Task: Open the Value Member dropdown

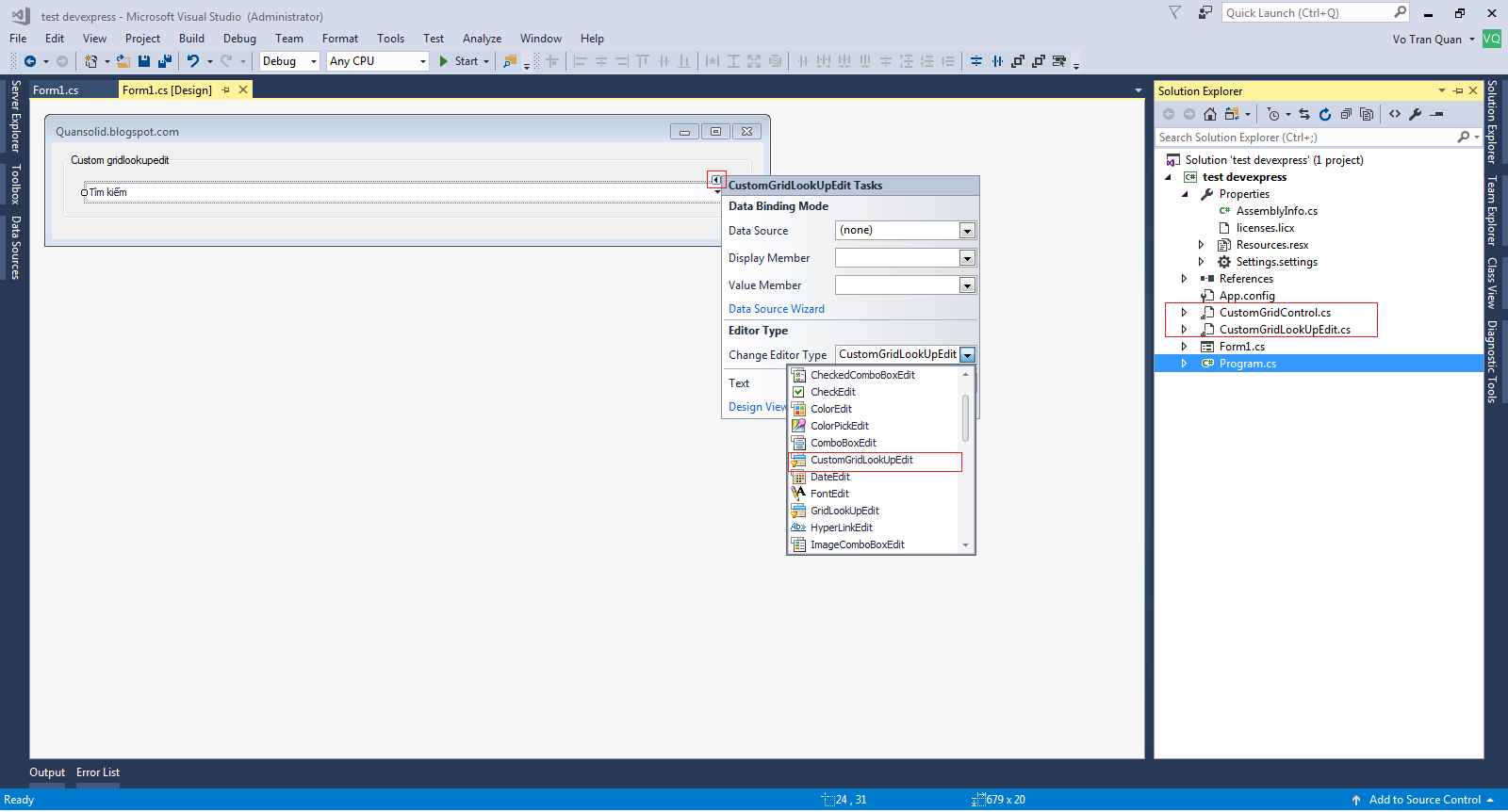Action: tap(966, 285)
